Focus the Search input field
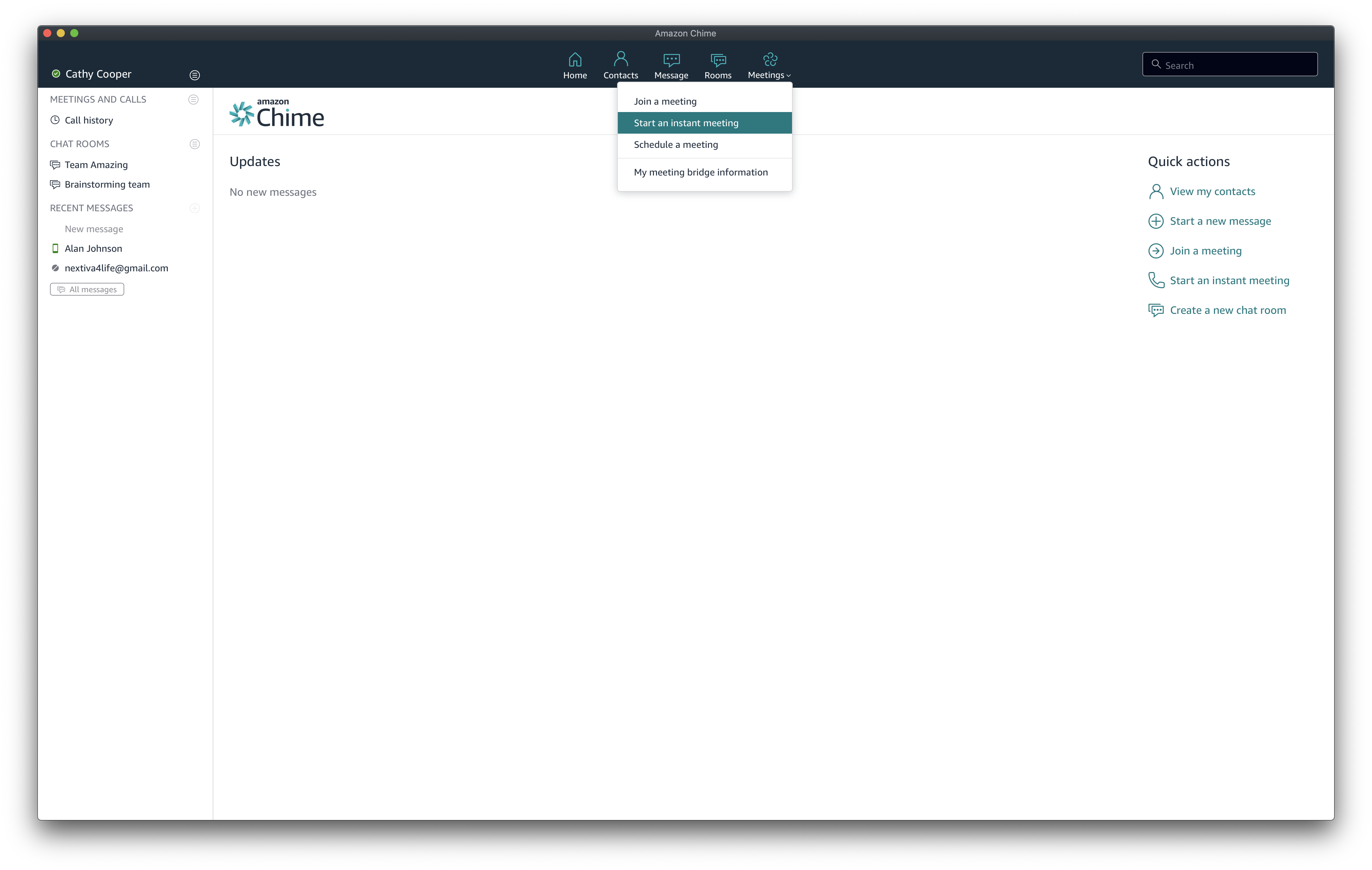 click(1230, 64)
